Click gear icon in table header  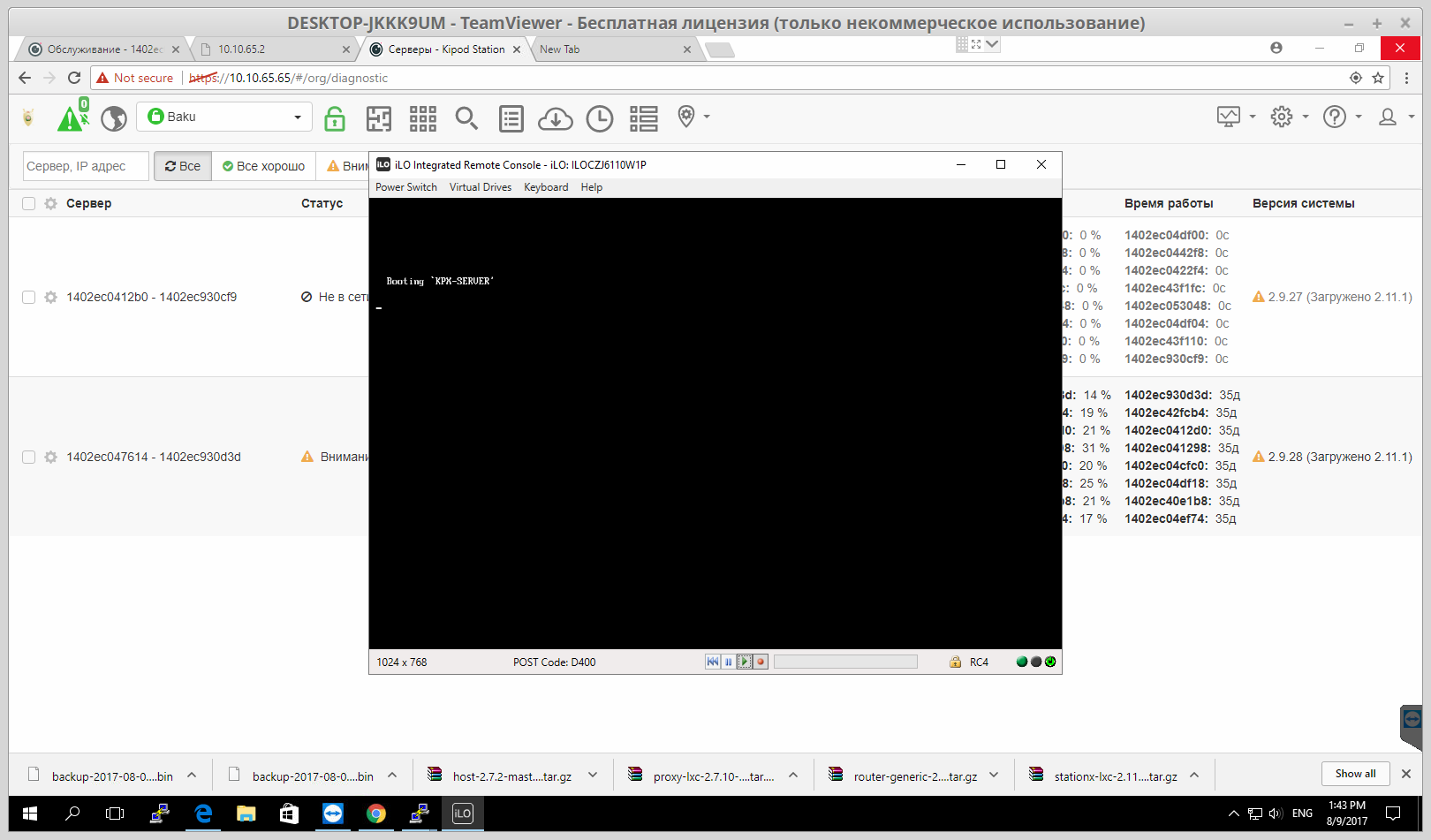pyautogui.click(x=51, y=203)
